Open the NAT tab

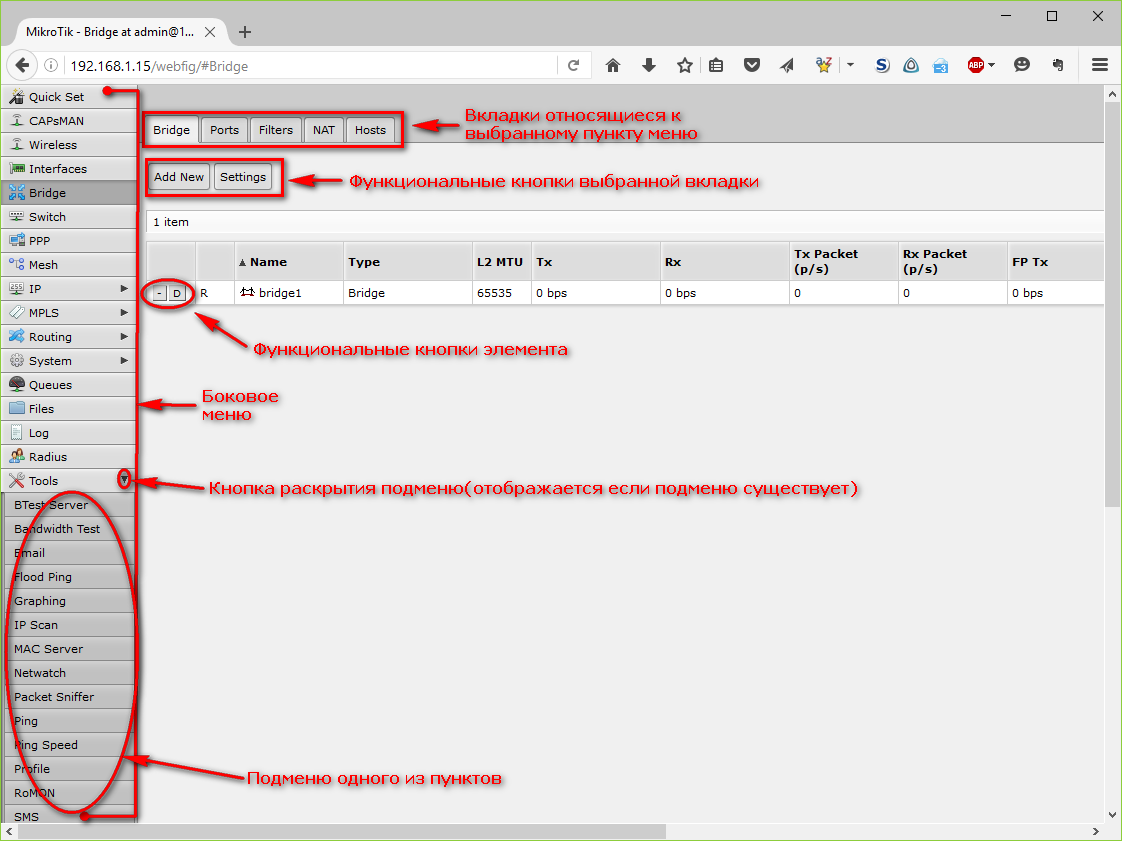(x=323, y=130)
